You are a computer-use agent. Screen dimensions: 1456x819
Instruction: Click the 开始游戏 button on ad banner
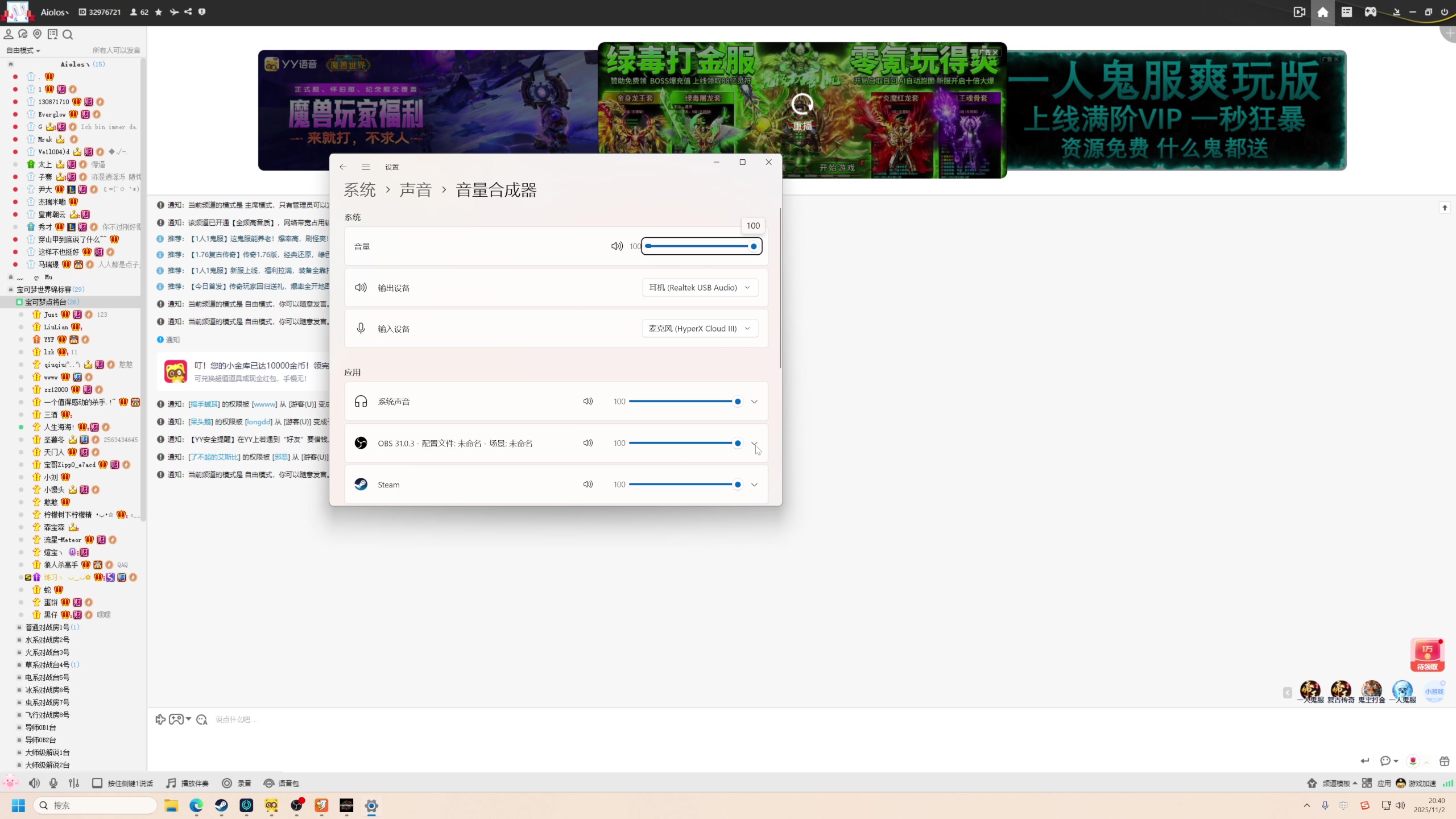tap(837, 168)
